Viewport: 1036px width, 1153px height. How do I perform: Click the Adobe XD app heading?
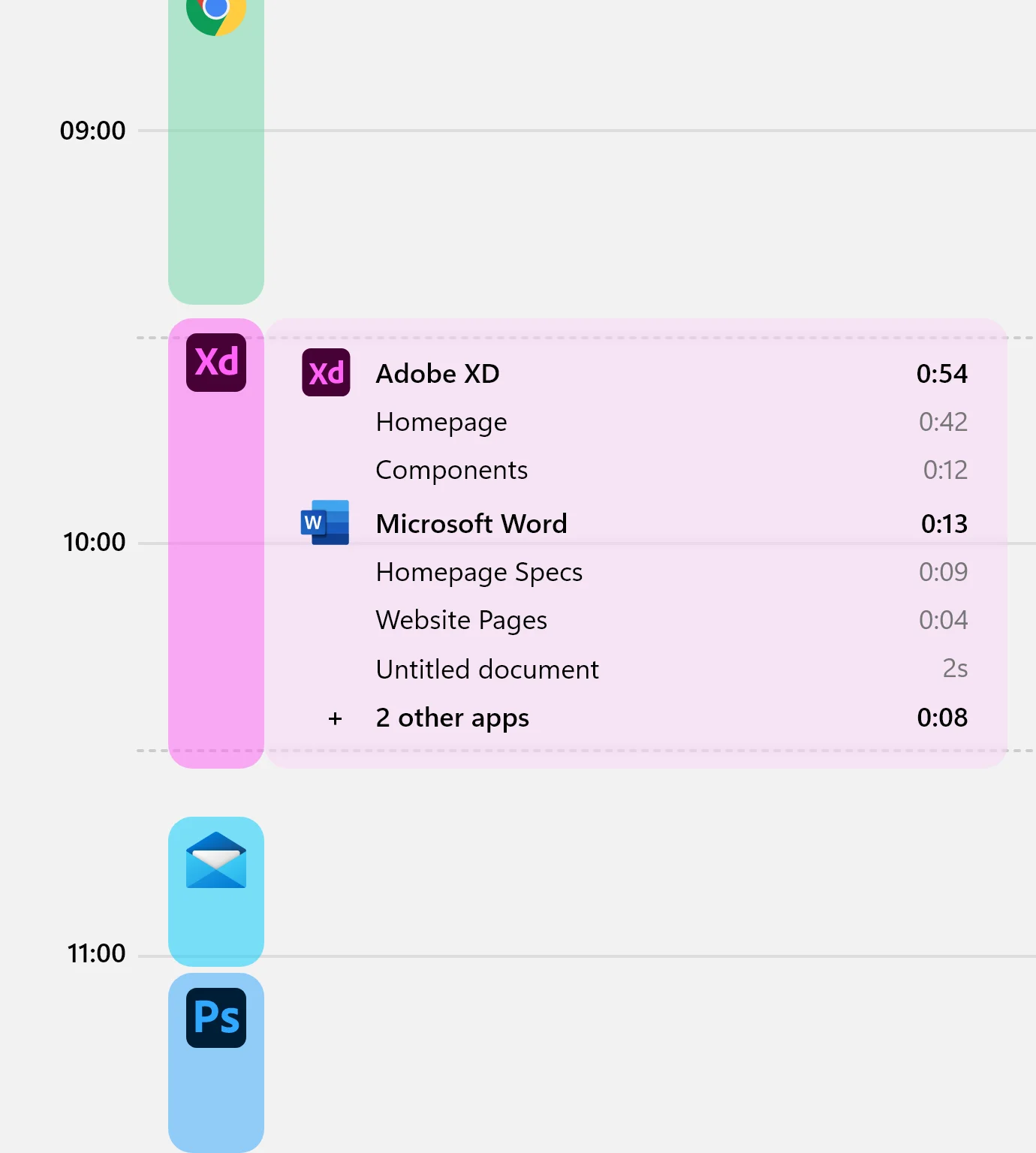point(438,374)
